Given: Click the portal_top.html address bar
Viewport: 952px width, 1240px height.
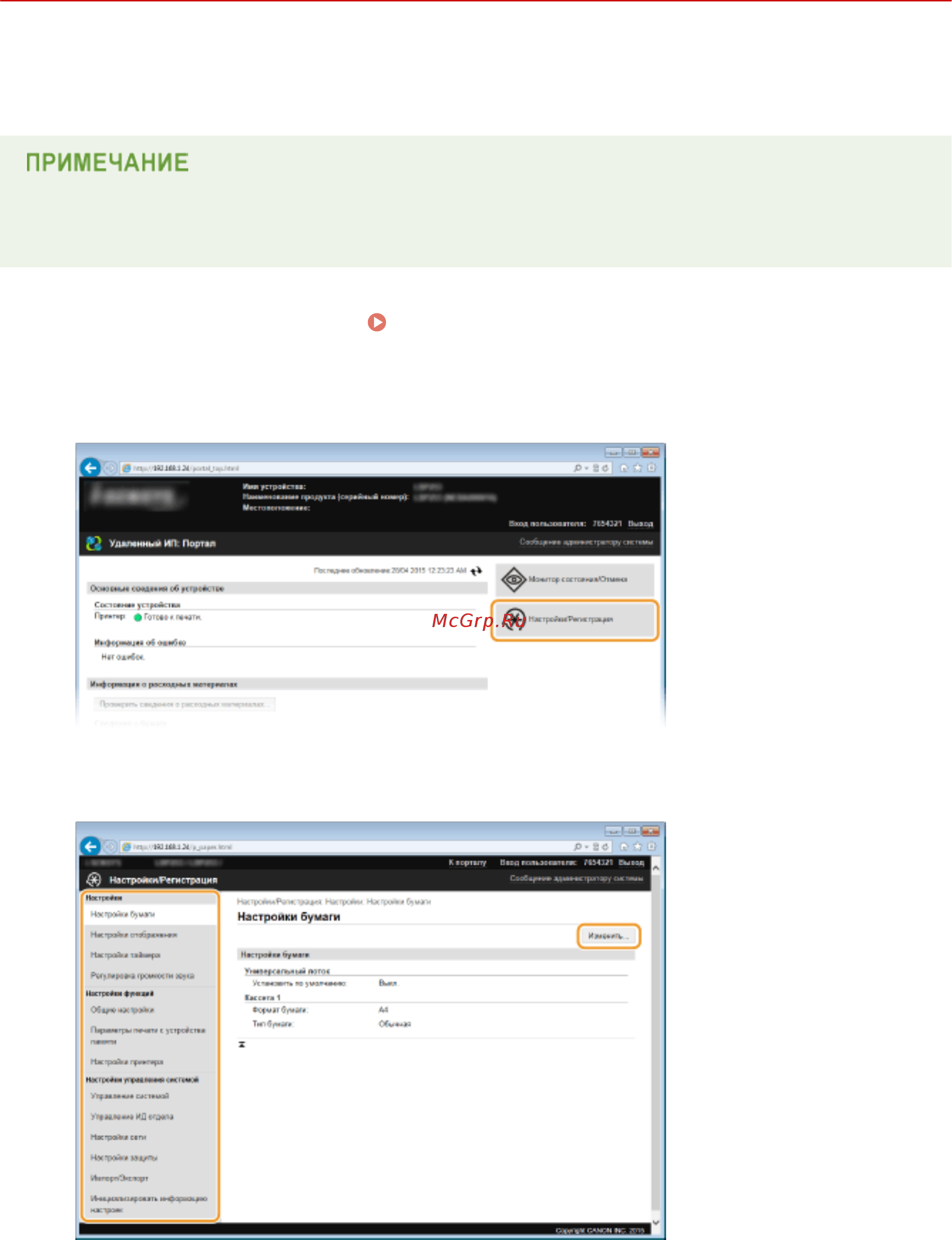Looking at the screenshot, I should [346, 468].
